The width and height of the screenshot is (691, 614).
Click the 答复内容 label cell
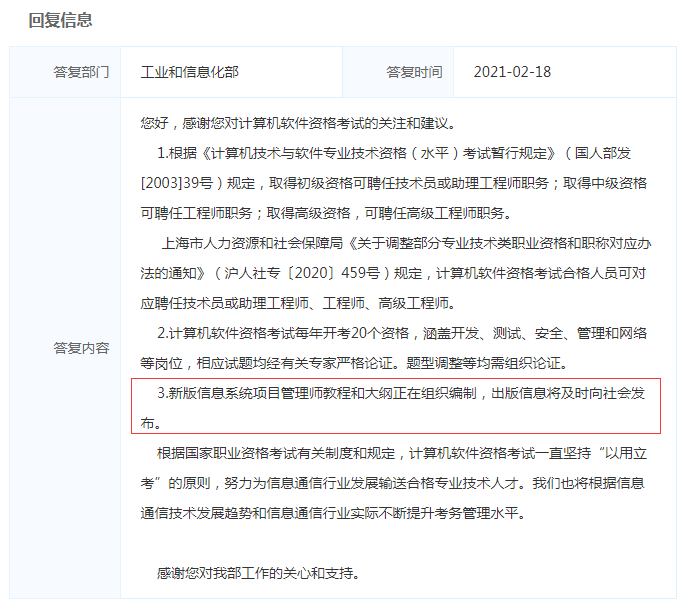[x=65, y=348]
